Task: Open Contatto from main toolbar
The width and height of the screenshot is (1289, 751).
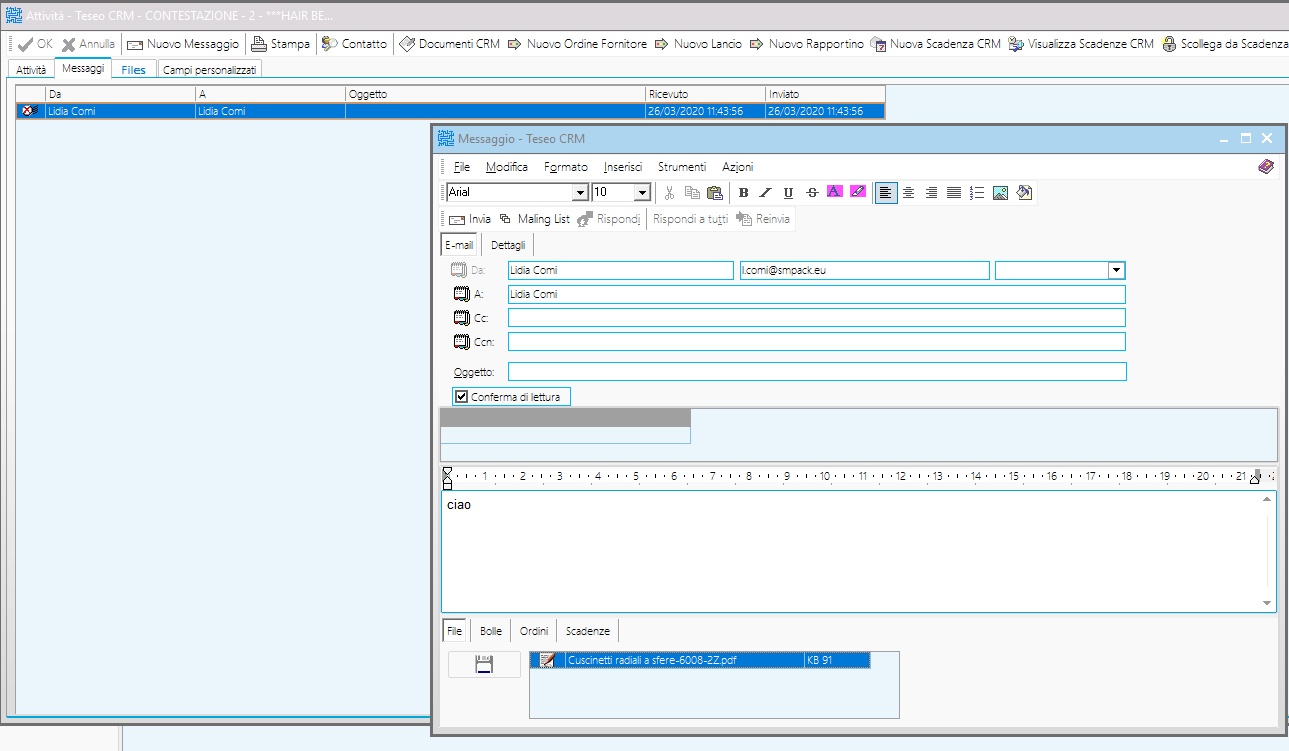Action: tap(353, 44)
